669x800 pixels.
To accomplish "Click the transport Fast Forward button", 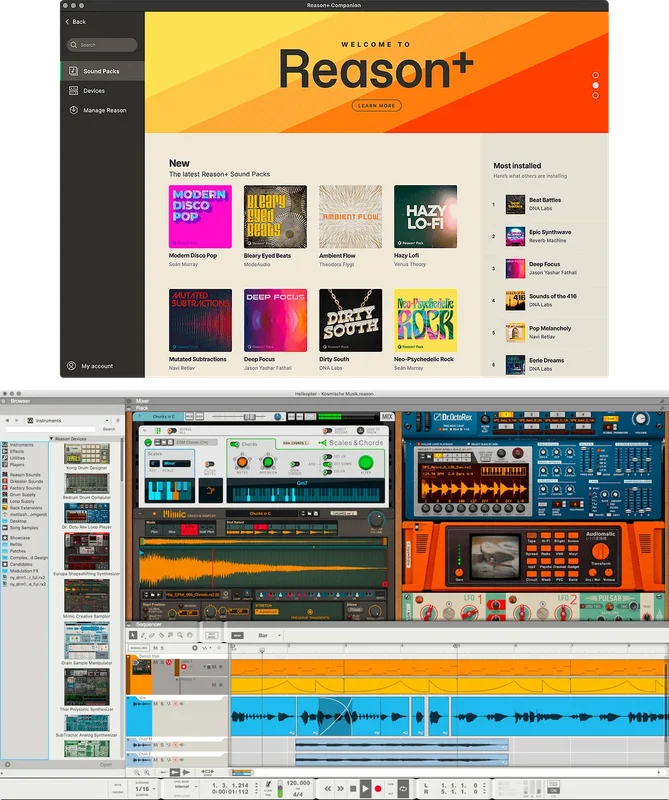I will 340,788.
